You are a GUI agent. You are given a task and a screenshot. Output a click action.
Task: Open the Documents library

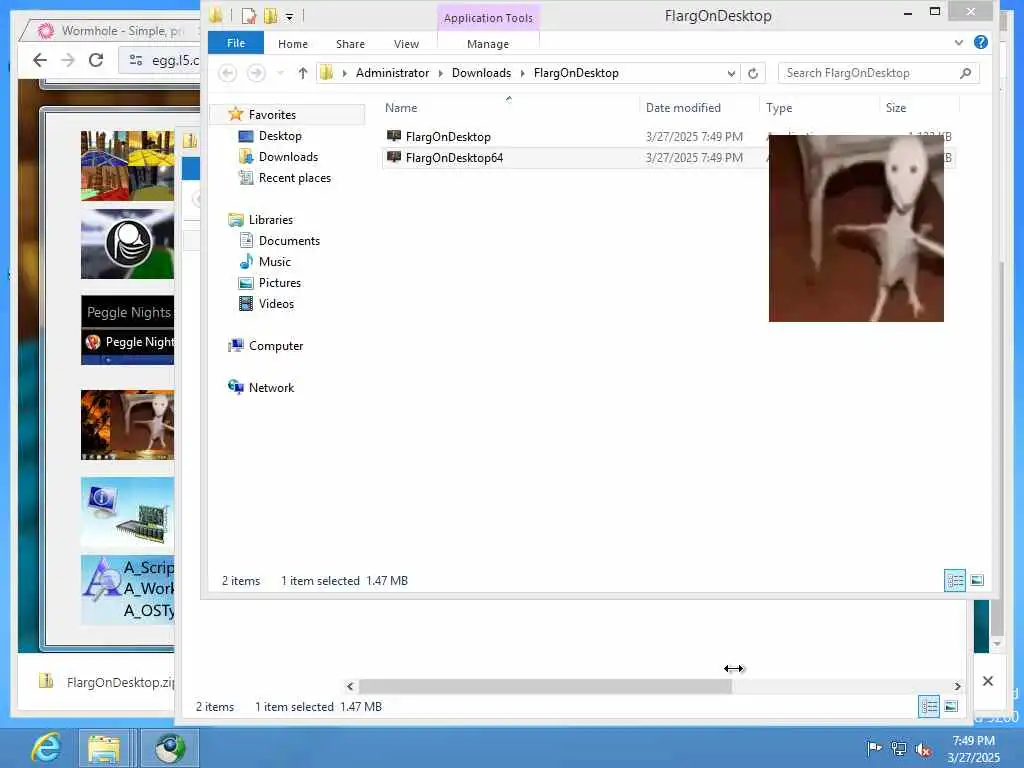(x=289, y=241)
